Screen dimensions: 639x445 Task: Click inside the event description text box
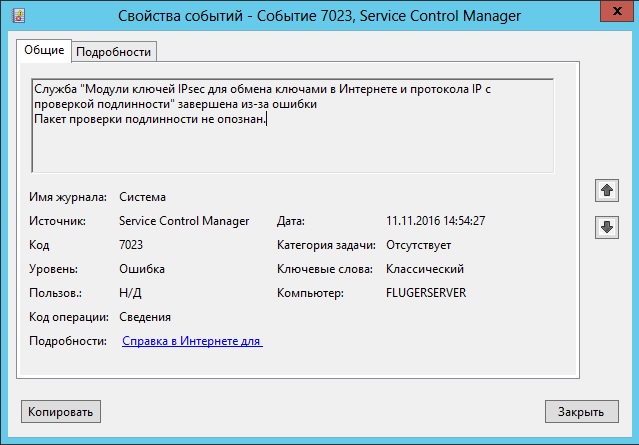coord(292,125)
